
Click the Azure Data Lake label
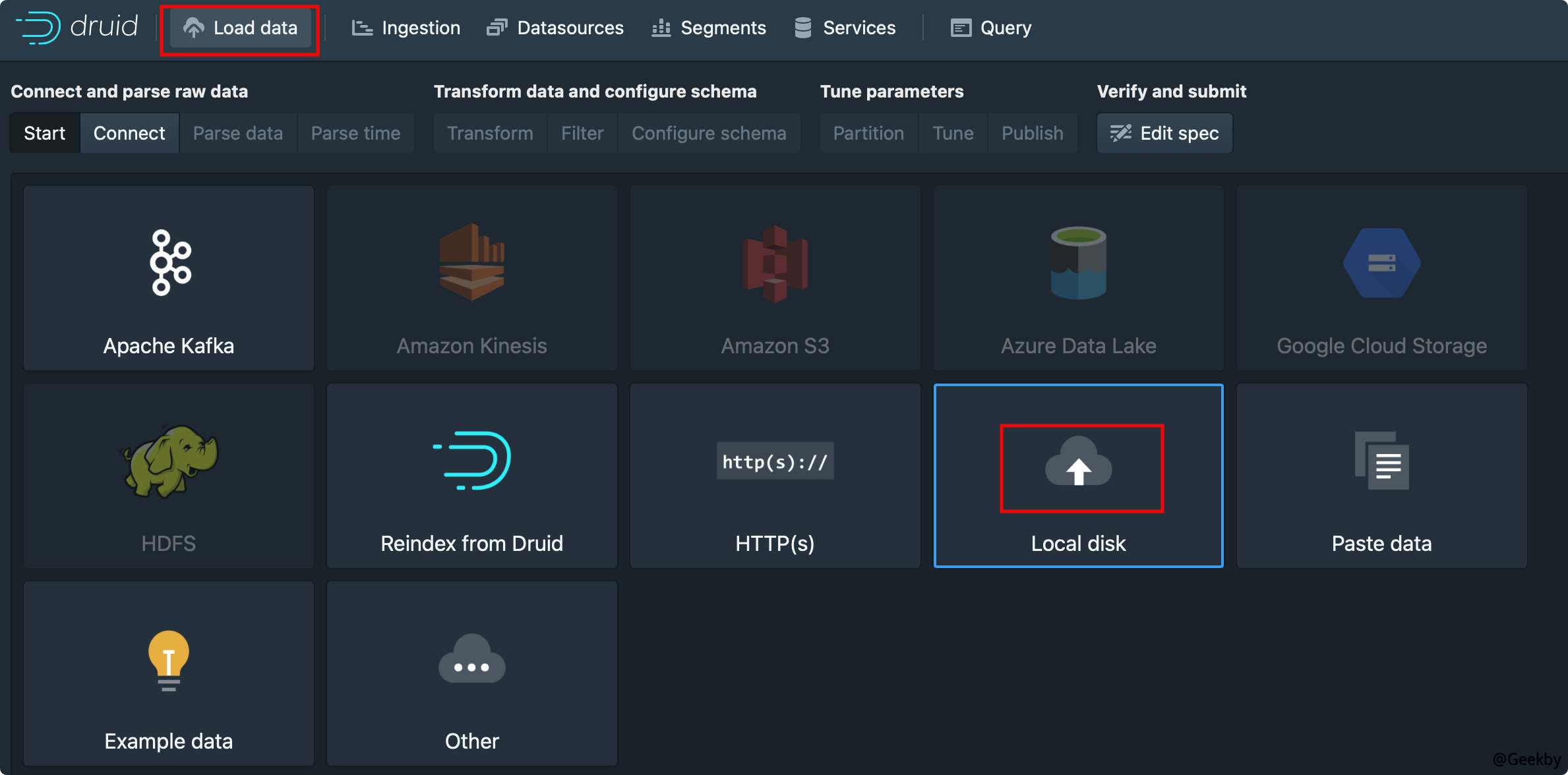coord(1079,346)
